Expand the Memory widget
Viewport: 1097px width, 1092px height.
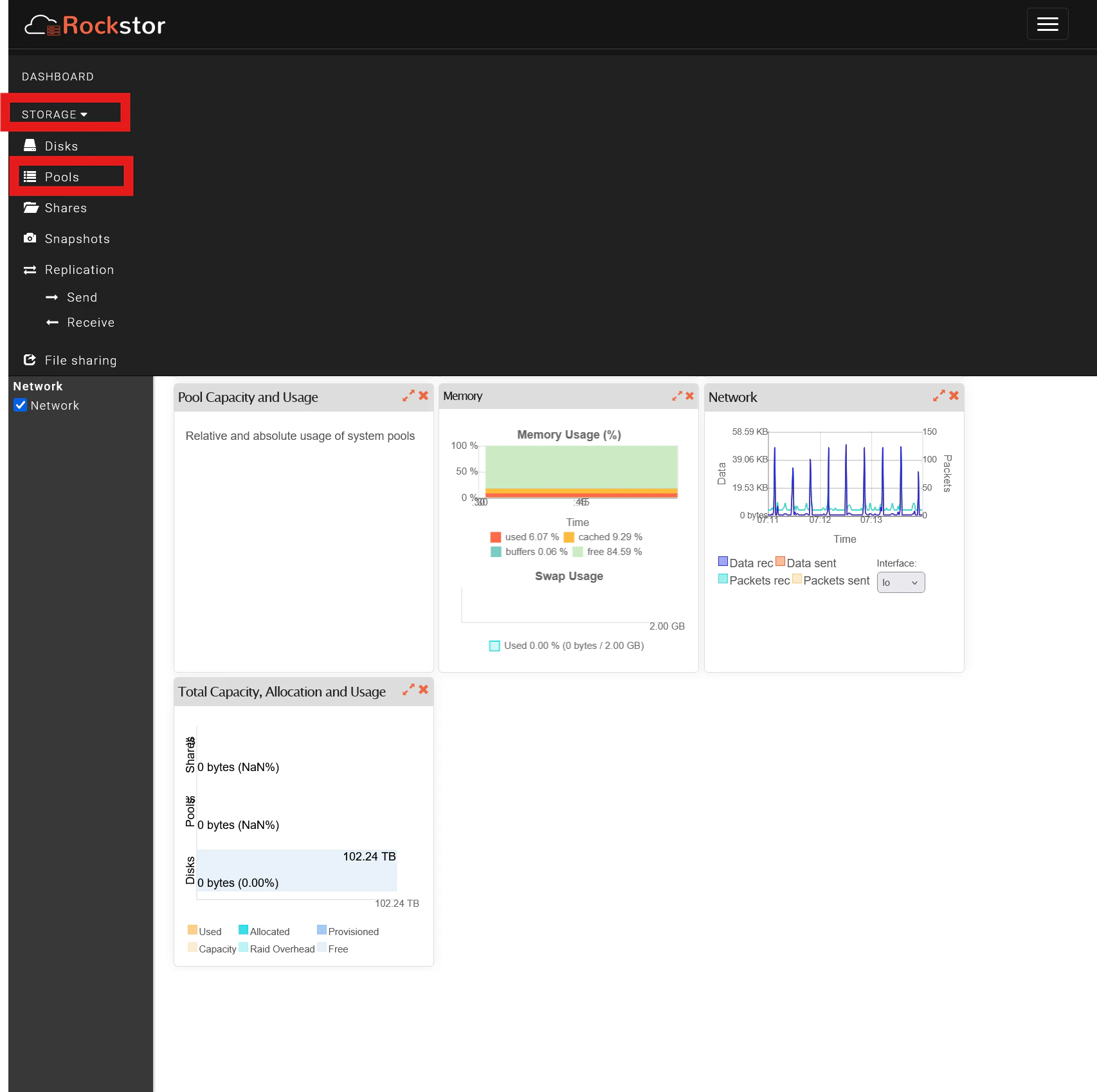coord(677,396)
